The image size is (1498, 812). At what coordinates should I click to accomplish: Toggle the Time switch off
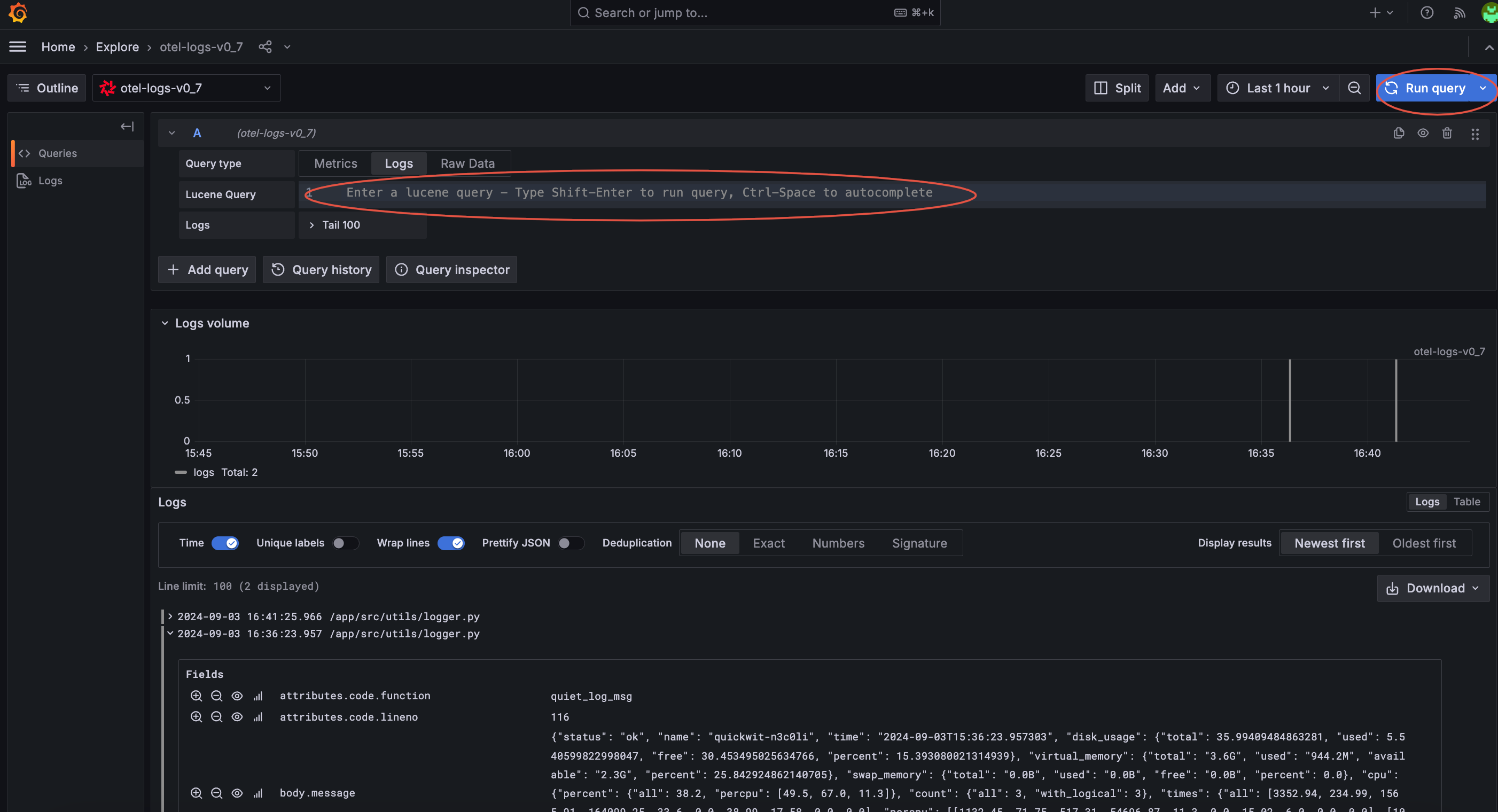(x=225, y=543)
